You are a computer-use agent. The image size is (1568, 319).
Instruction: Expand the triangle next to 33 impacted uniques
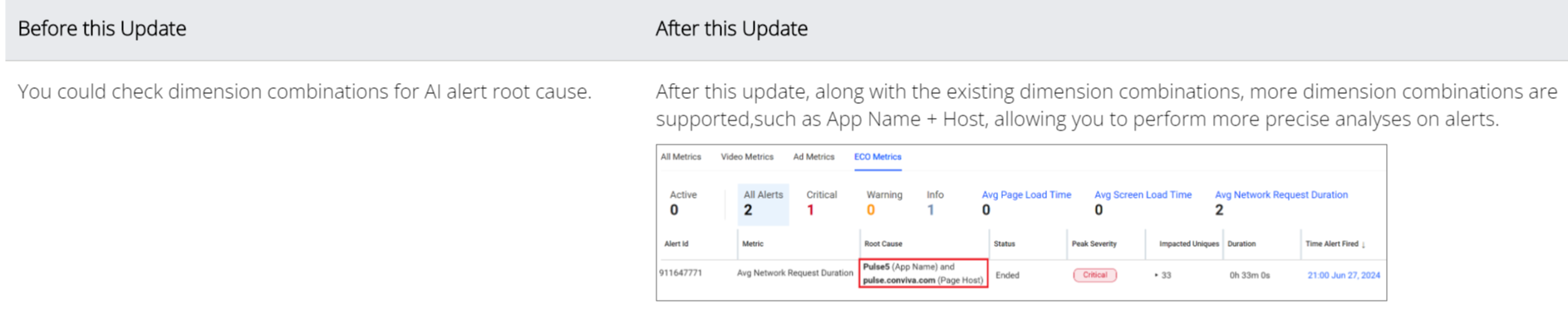1157,275
